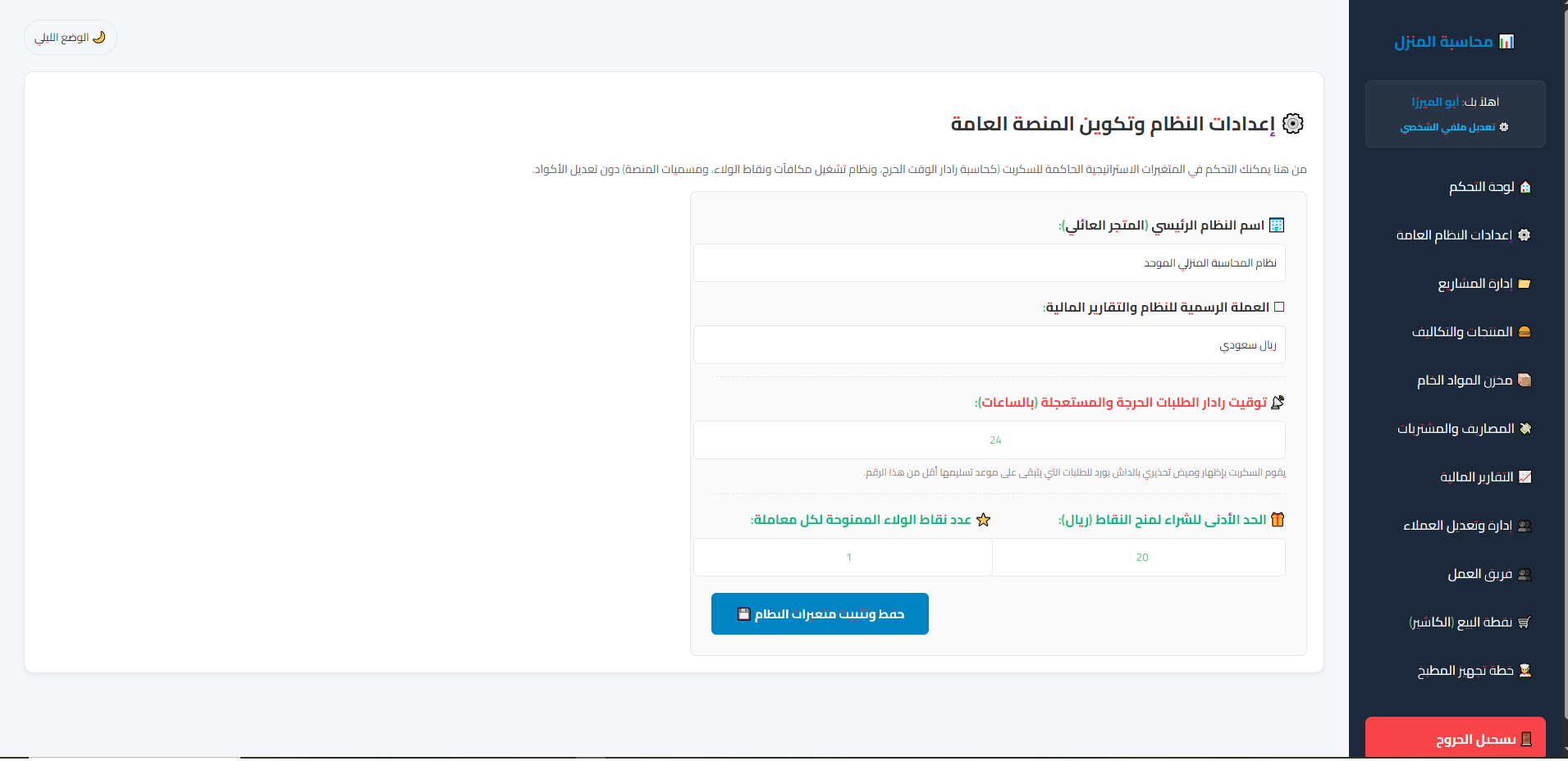Click the gift icon beside الحد الأدنى للشراء
The height and width of the screenshot is (761, 1568).
[x=1278, y=520]
